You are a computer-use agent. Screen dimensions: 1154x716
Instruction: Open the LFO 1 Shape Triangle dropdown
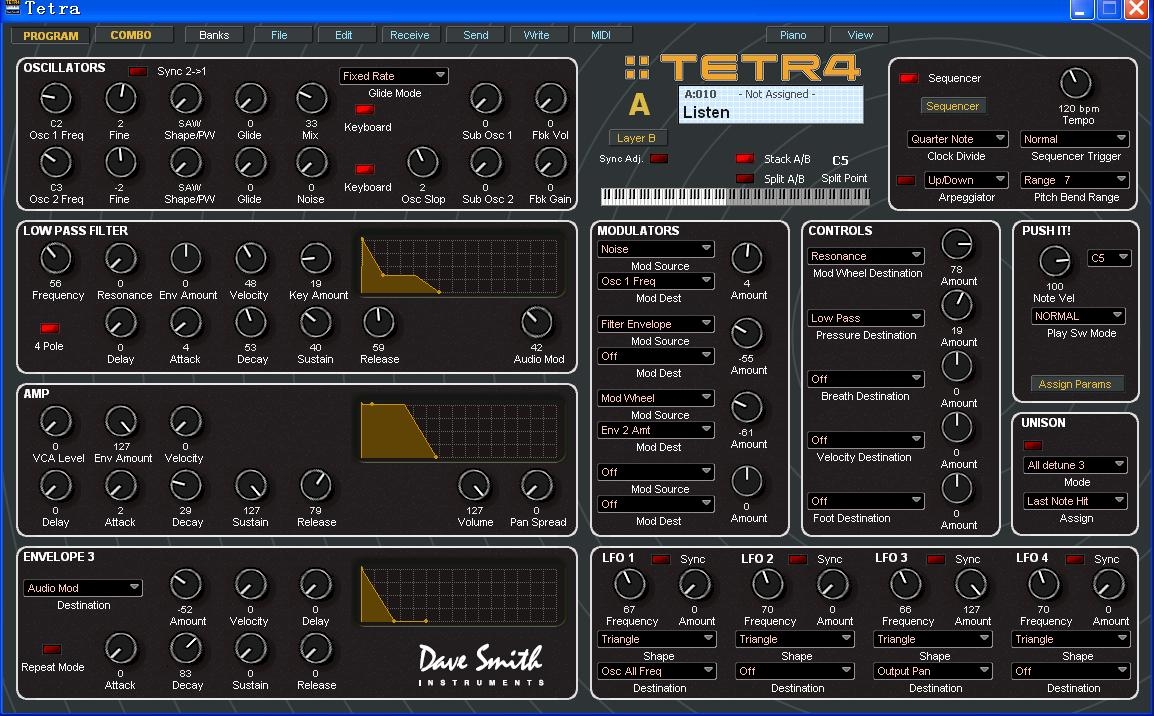657,639
